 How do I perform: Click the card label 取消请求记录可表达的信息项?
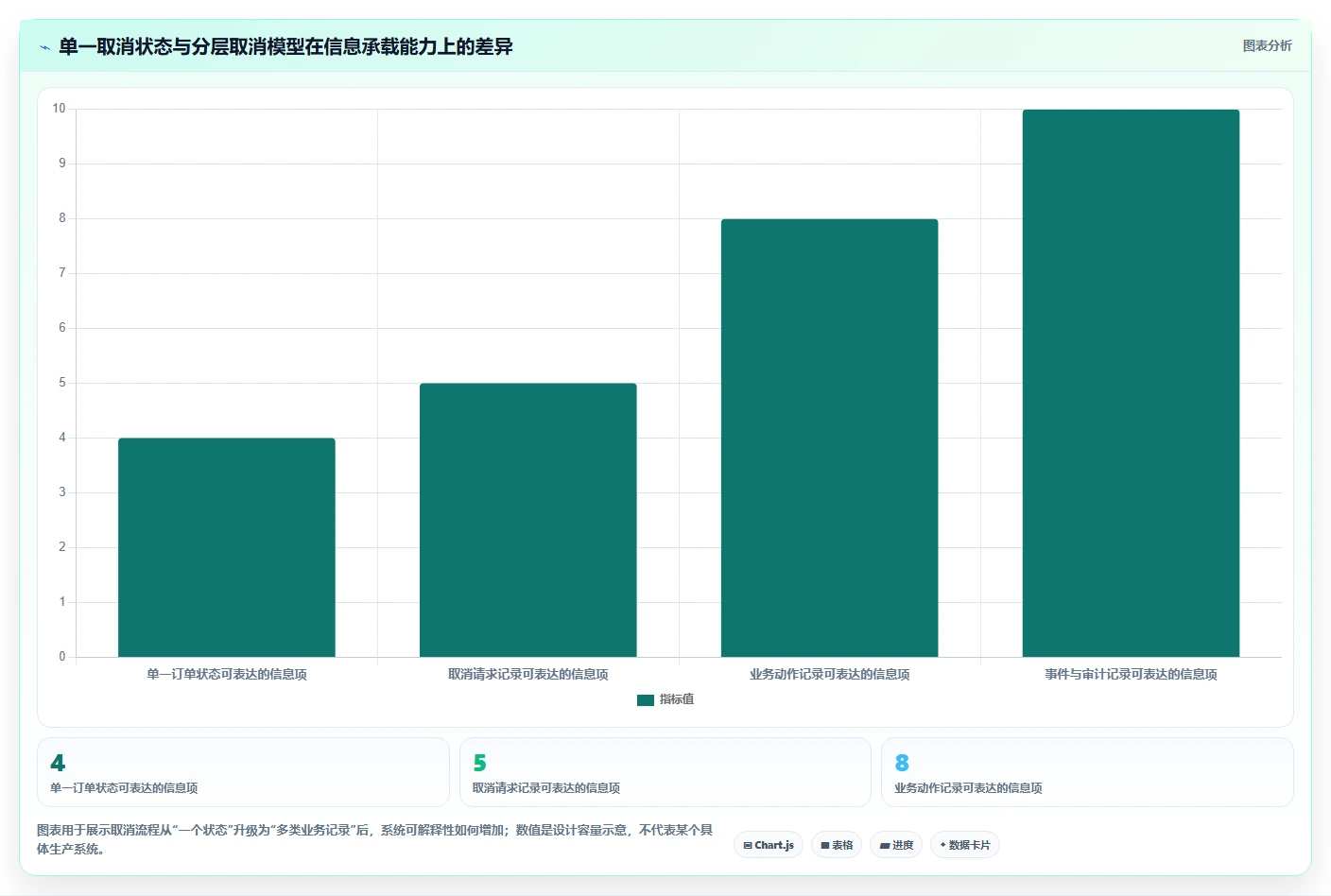click(546, 788)
